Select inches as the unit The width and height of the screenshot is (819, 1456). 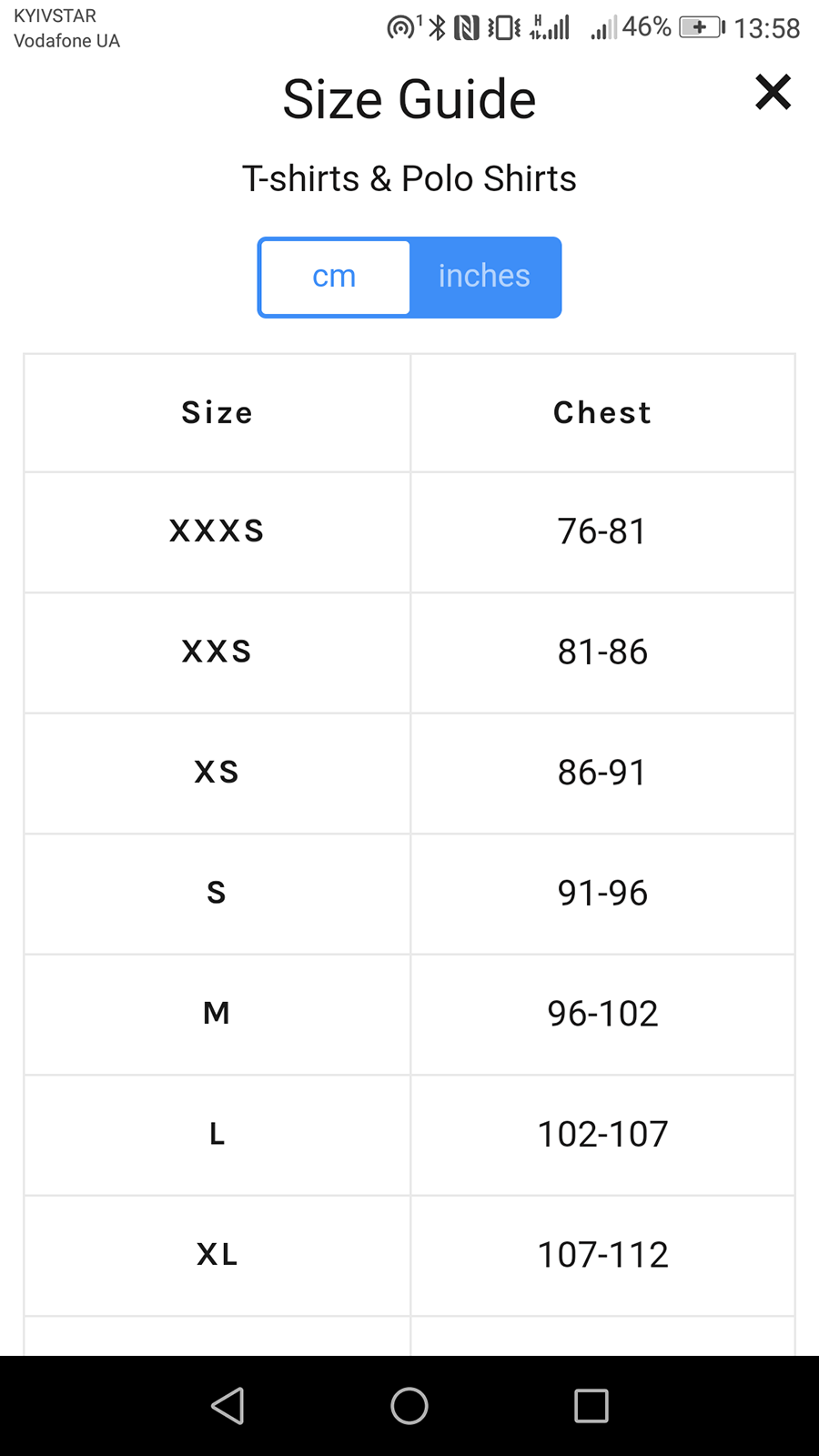[484, 277]
